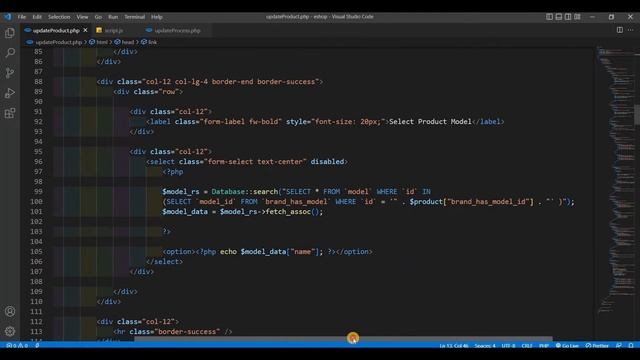
Task: Click 'border-success' on line 113
Action: point(189,331)
